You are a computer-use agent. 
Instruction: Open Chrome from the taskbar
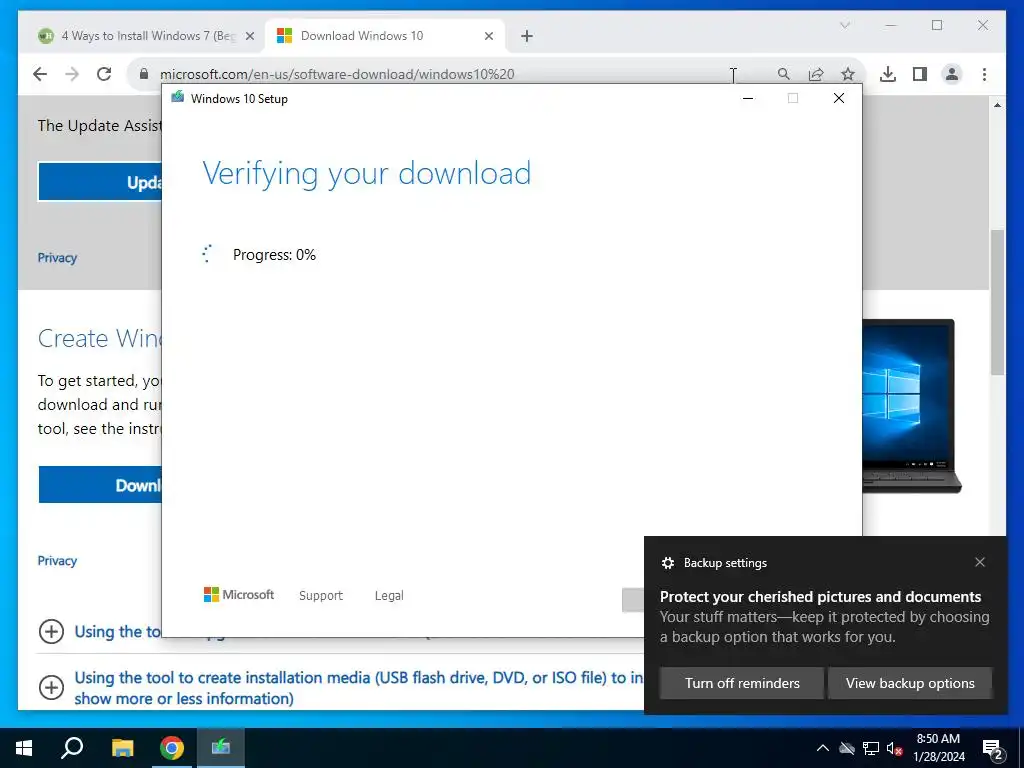pos(172,748)
